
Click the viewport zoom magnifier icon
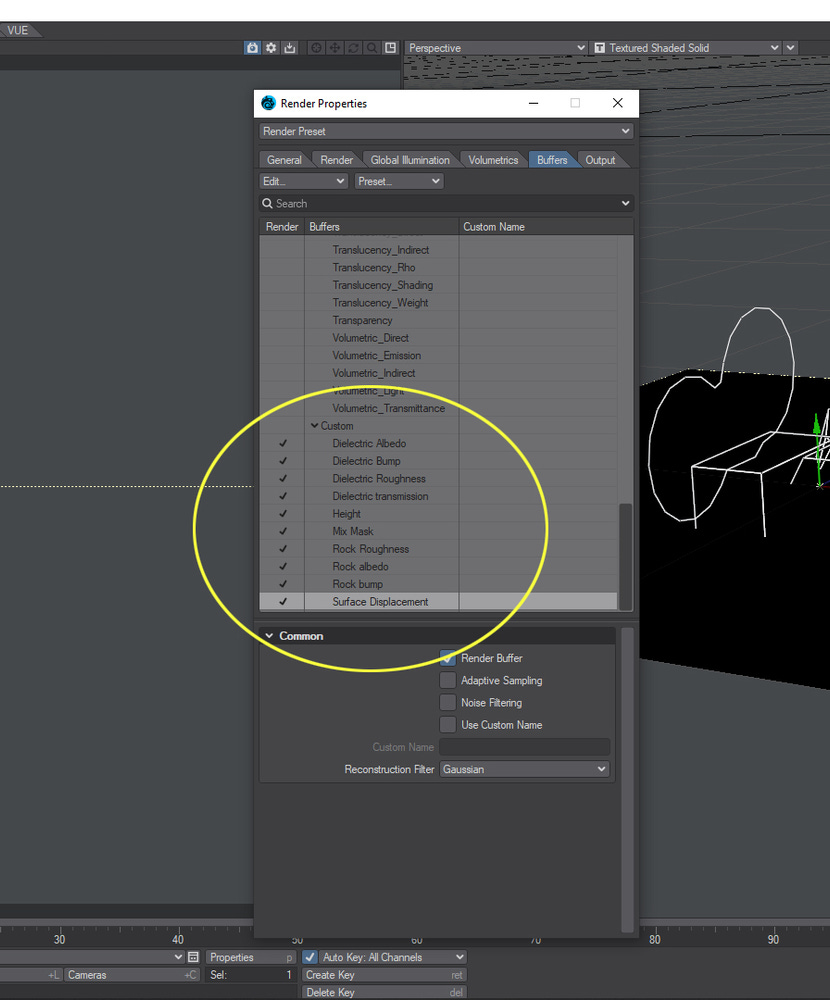(x=371, y=48)
